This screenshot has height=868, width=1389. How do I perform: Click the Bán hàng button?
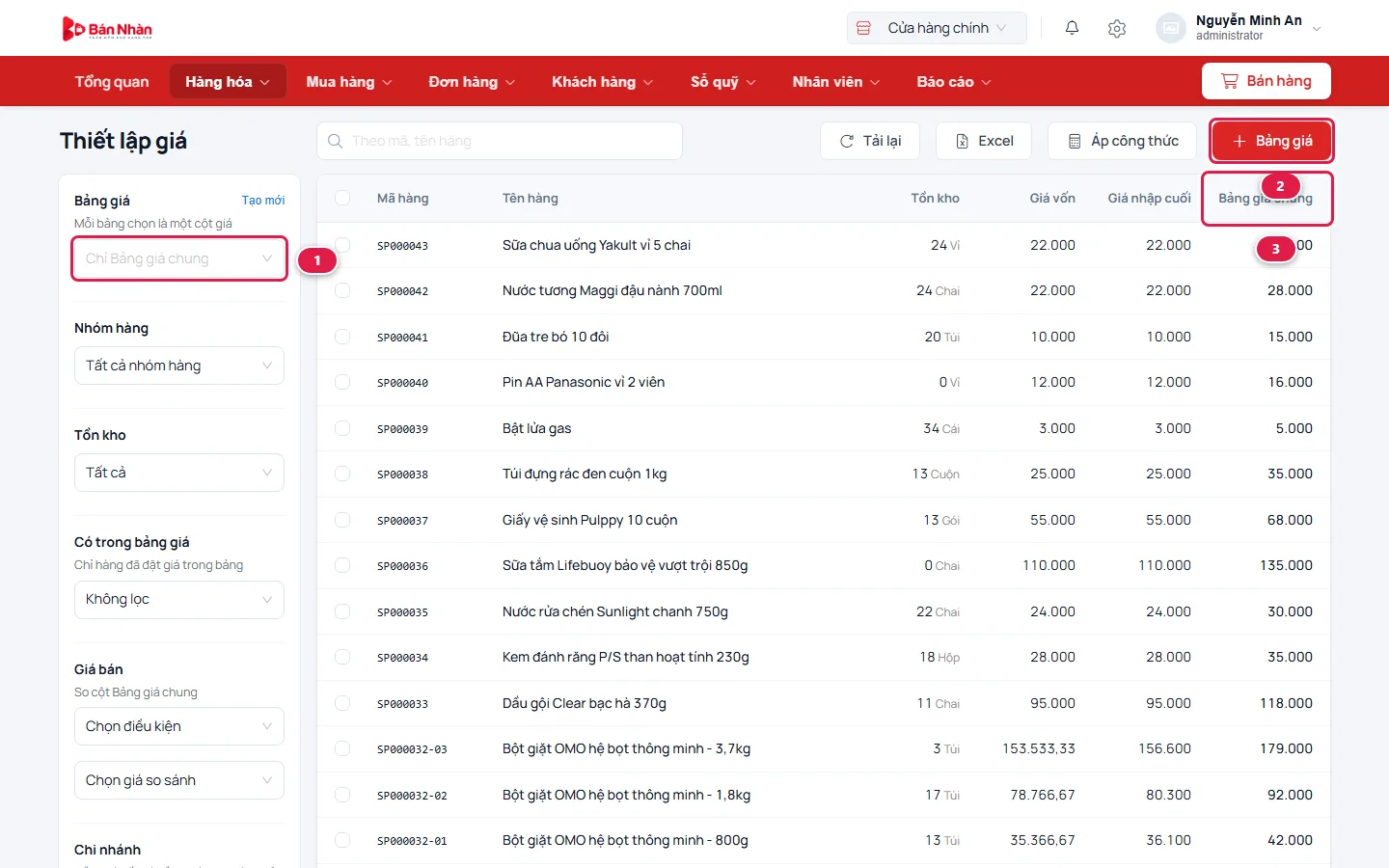1266,81
